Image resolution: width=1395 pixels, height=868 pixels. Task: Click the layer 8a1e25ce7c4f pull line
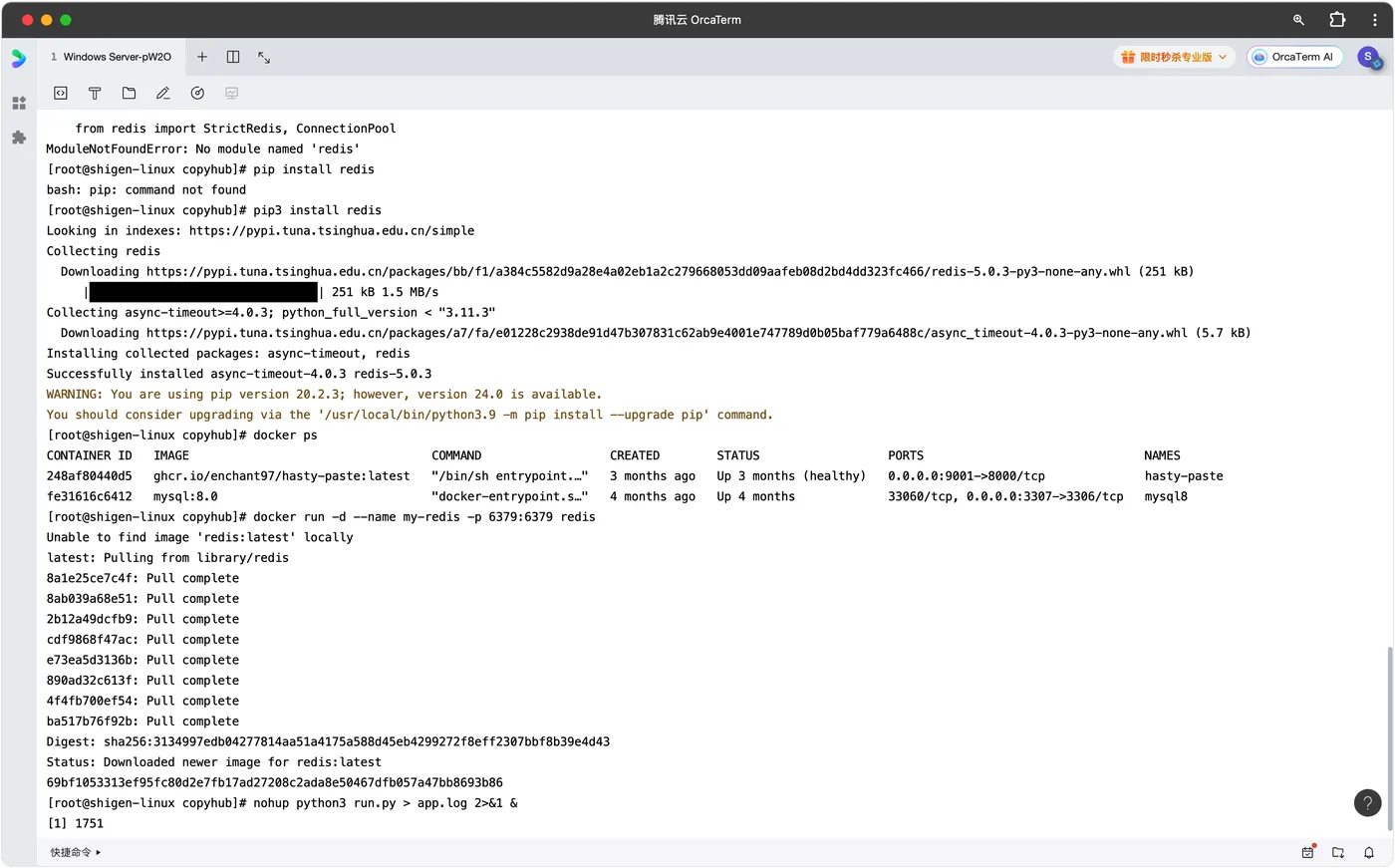142,578
